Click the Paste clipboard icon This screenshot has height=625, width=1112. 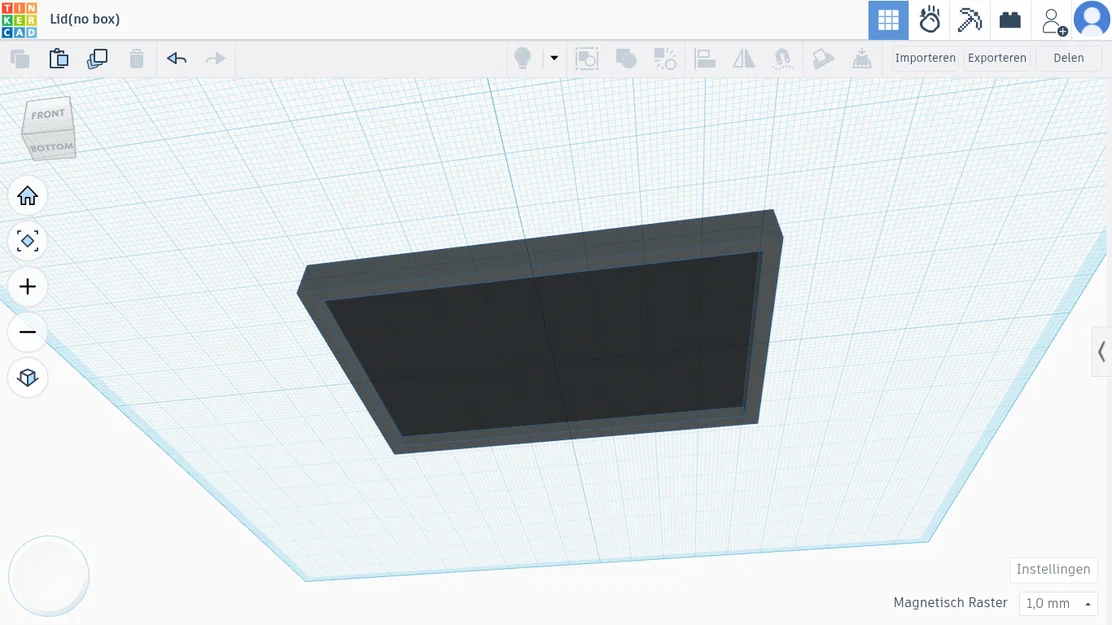pyautogui.click(x=59, y=59)
